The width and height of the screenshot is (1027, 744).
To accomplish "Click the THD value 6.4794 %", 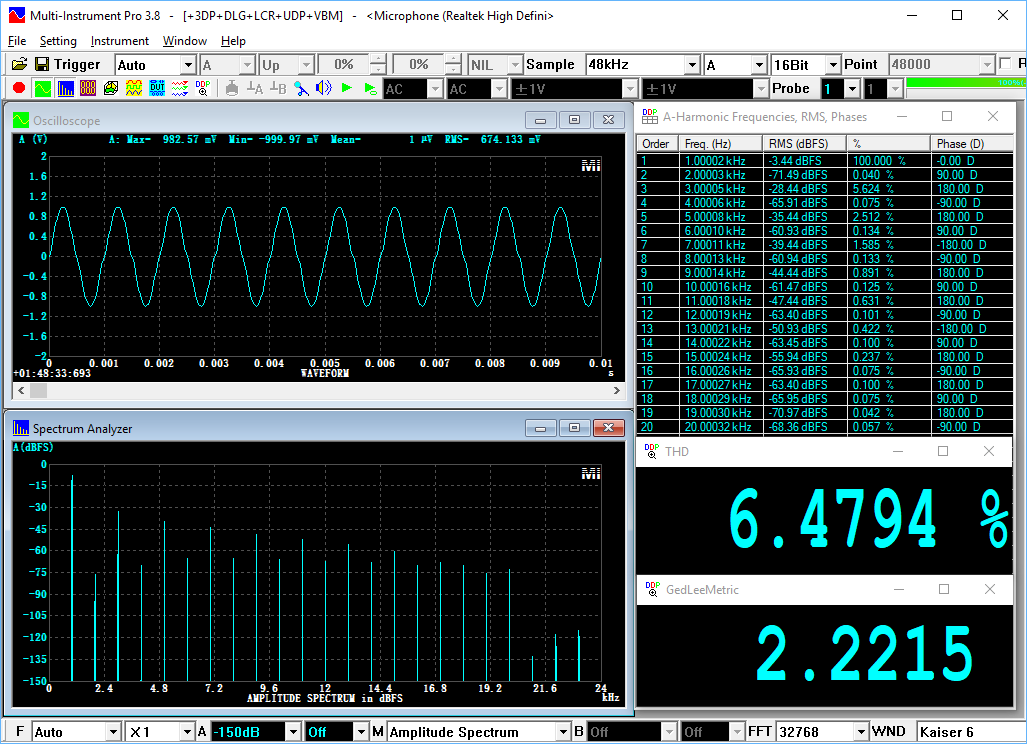I will tap(868, 519).
